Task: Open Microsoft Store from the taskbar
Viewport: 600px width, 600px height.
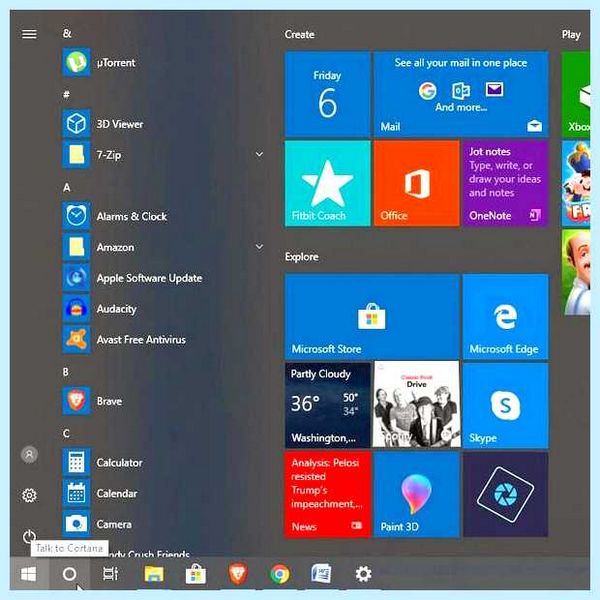Action: [196, 574]
